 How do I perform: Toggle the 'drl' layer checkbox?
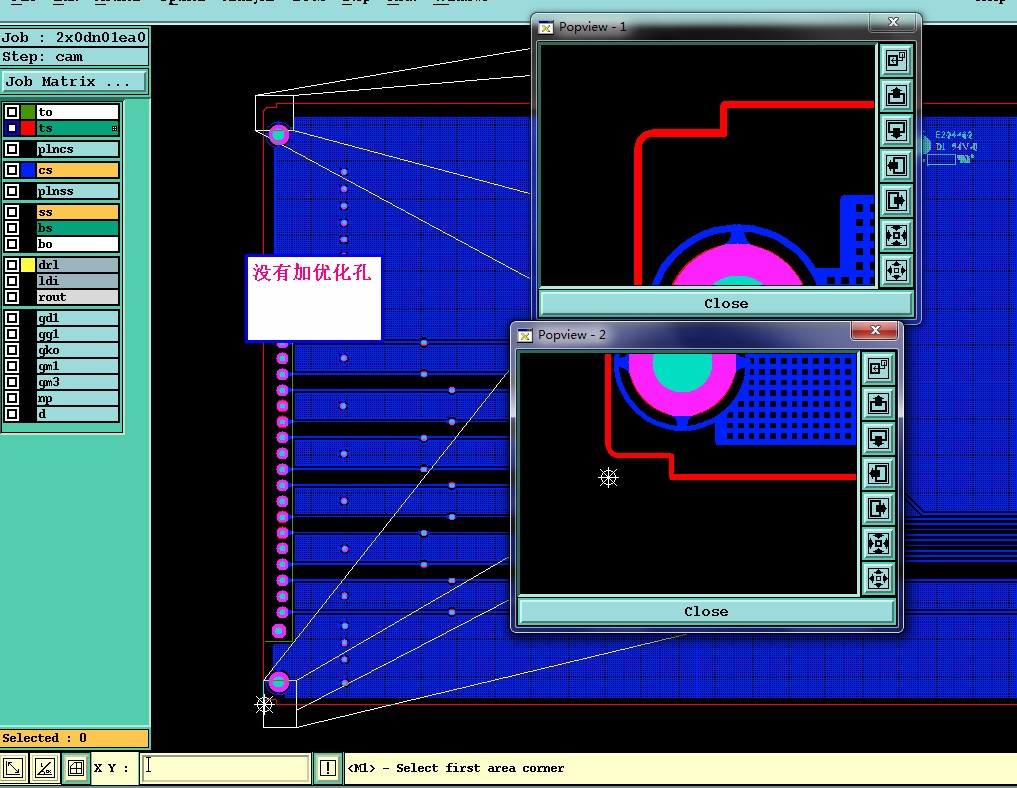pos(12,265)
